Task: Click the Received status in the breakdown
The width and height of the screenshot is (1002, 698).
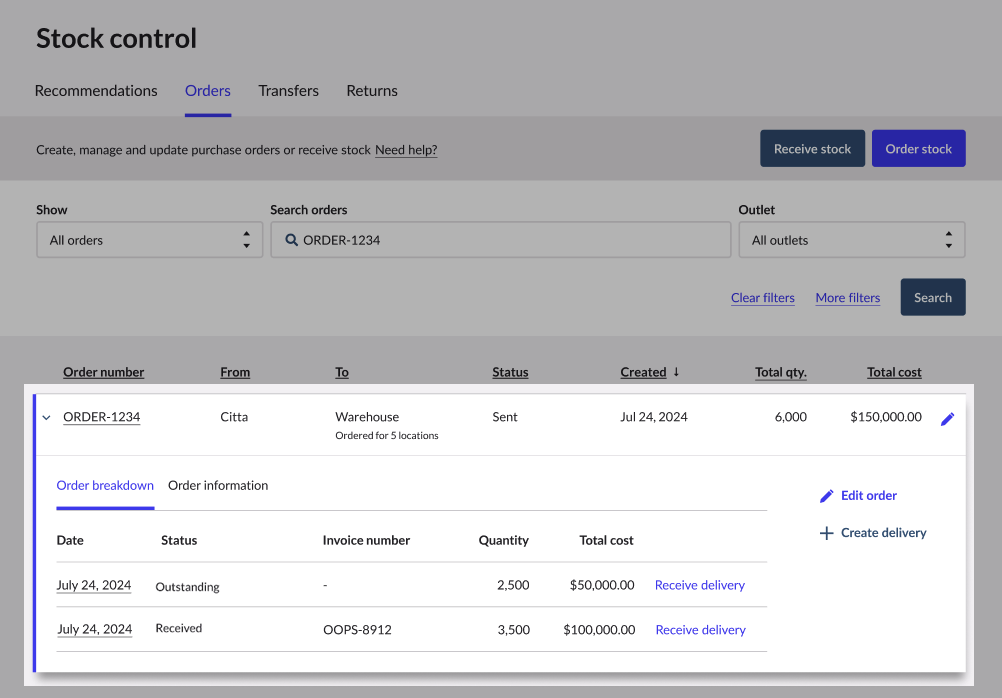Action: coord(178,628)
